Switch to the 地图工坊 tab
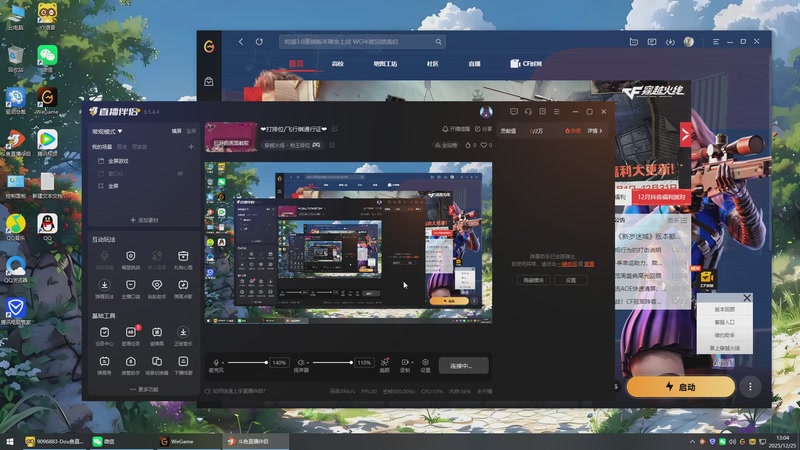The width and height of the screenshot is (800, 450). (x=385, y=64)
